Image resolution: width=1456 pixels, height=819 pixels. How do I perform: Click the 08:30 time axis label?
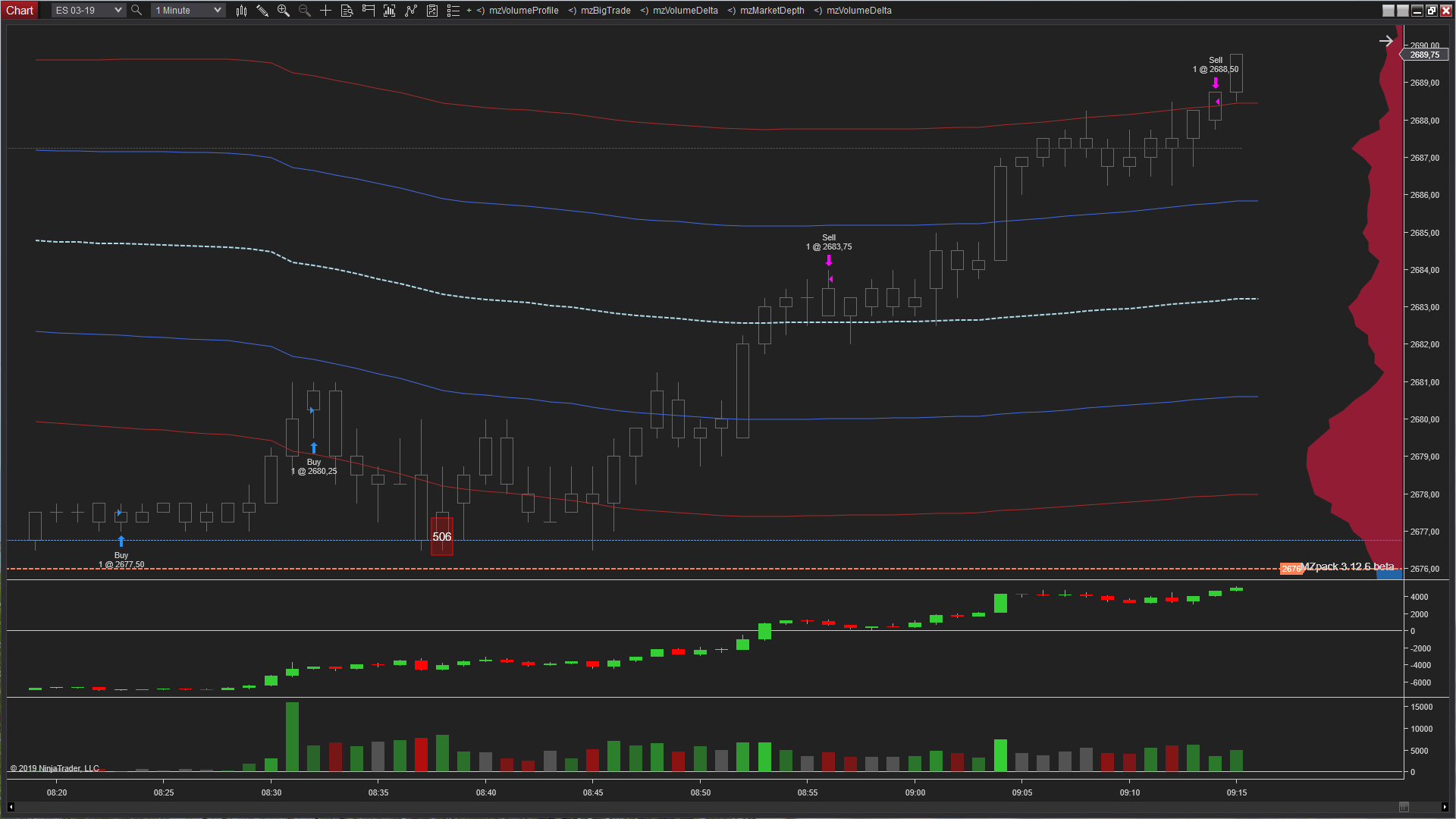point(271,792)
